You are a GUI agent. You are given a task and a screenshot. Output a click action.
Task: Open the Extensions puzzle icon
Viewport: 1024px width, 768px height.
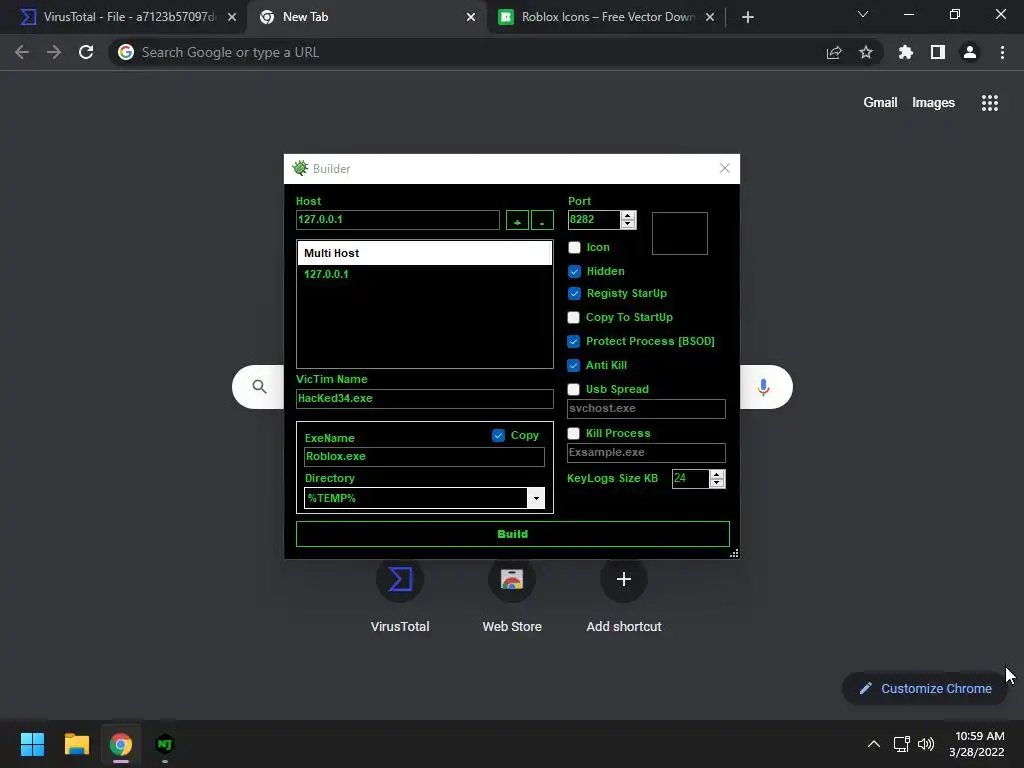click(905, 52)
